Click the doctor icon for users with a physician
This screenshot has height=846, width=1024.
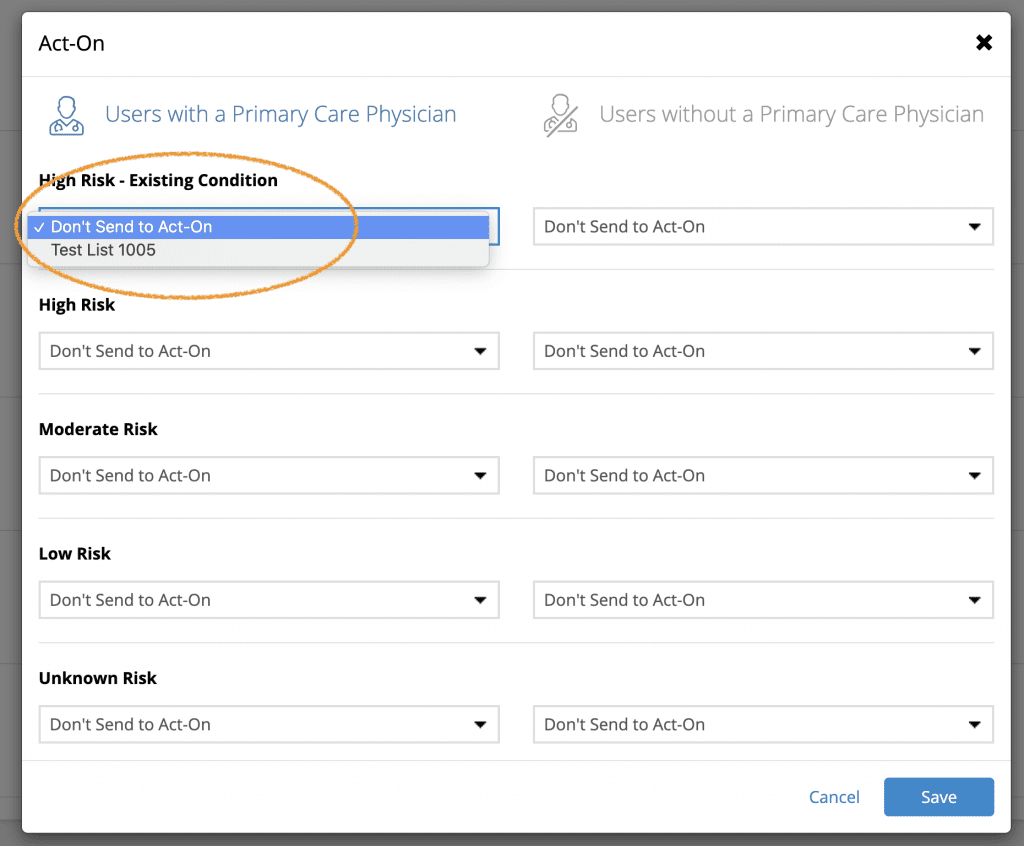tap(67, 116)
